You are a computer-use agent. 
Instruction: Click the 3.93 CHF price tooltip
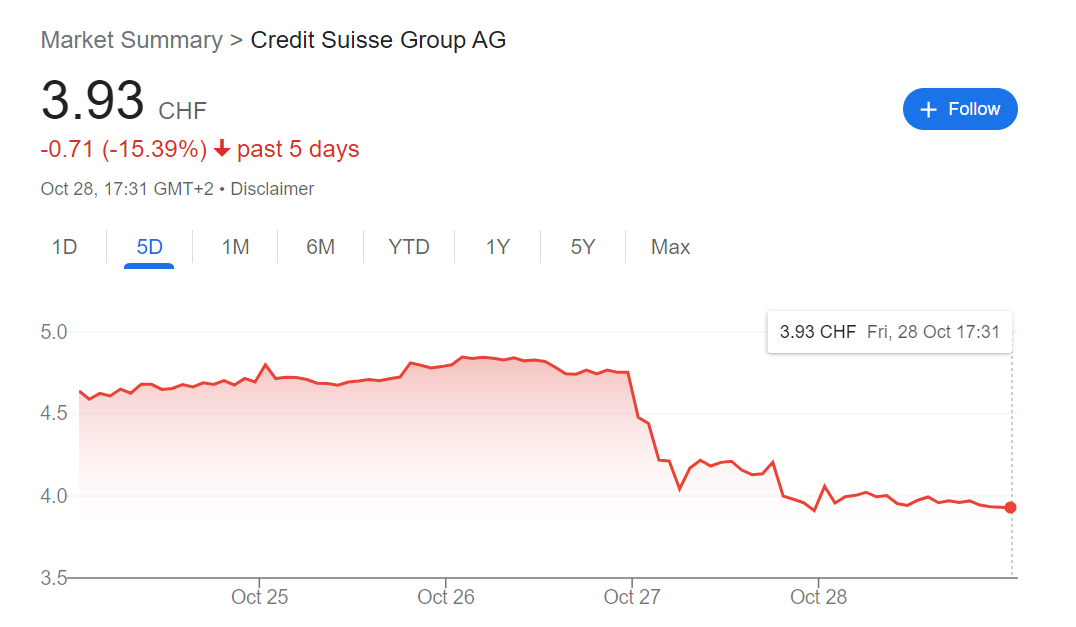(x=889, y=332)
